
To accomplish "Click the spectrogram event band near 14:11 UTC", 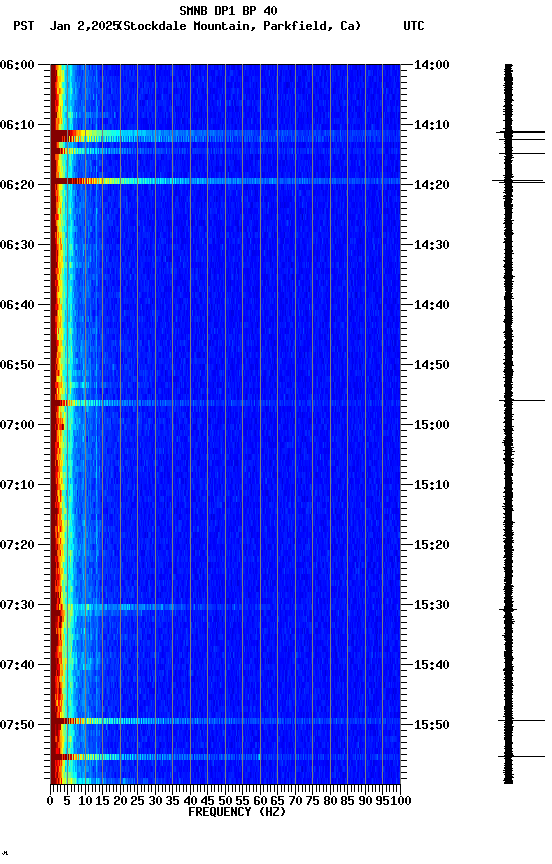I will (x=225, y=133).
